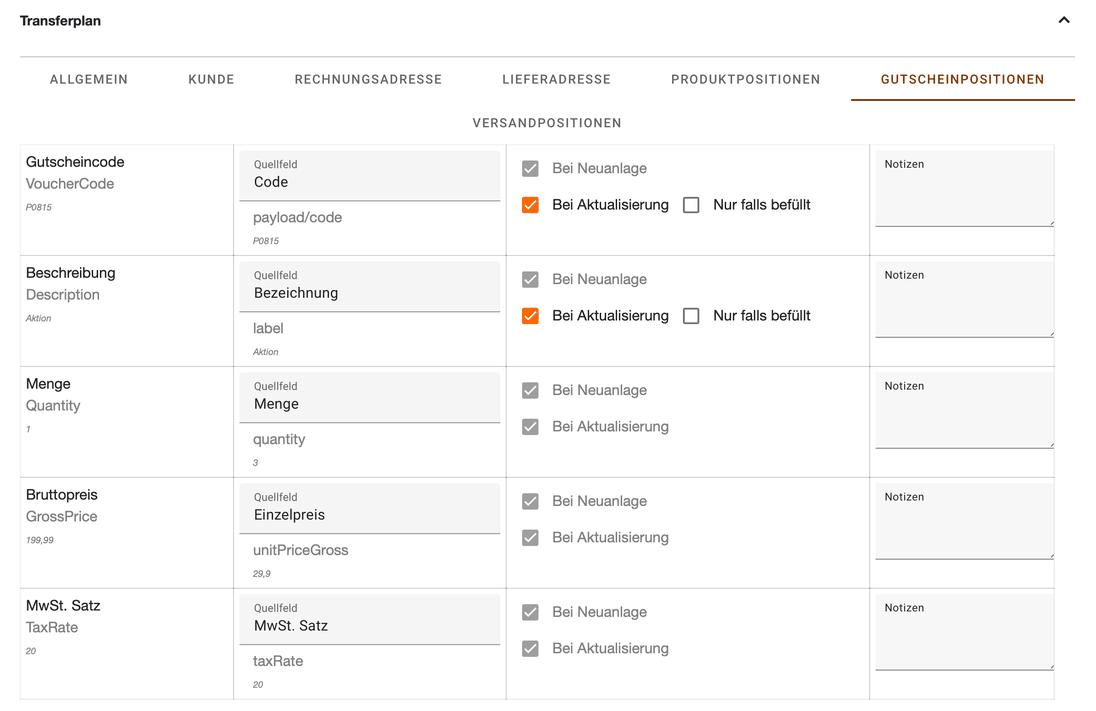Toggle Bei Aktualisierung for Menge
The image size is (1096, 711).
click(x=531, y=426)
